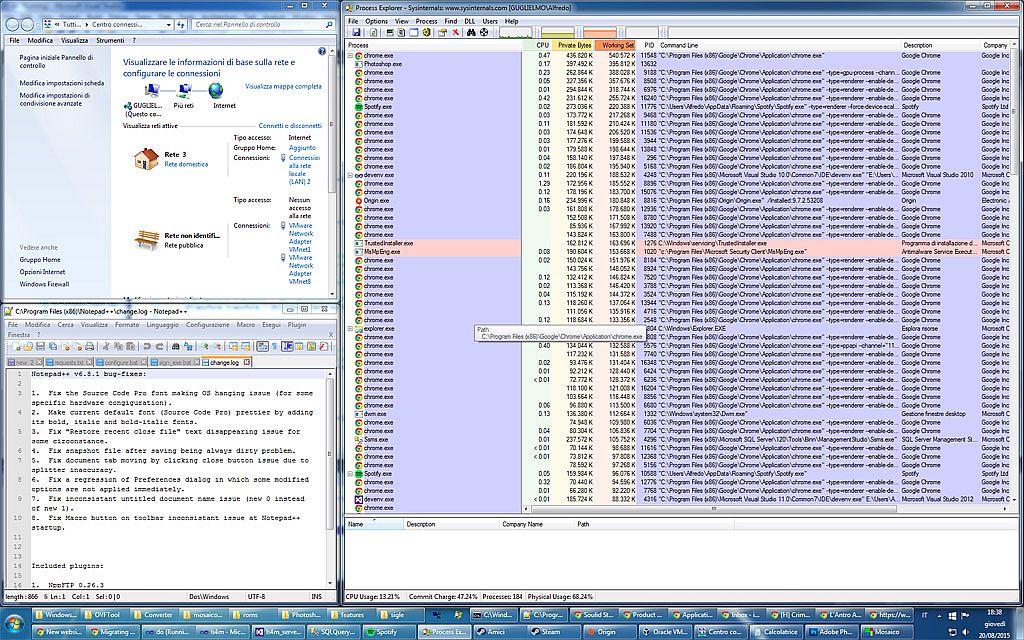Collapse the explorer.exe process tree node
1024x640 pixels.
pos(350,328)
